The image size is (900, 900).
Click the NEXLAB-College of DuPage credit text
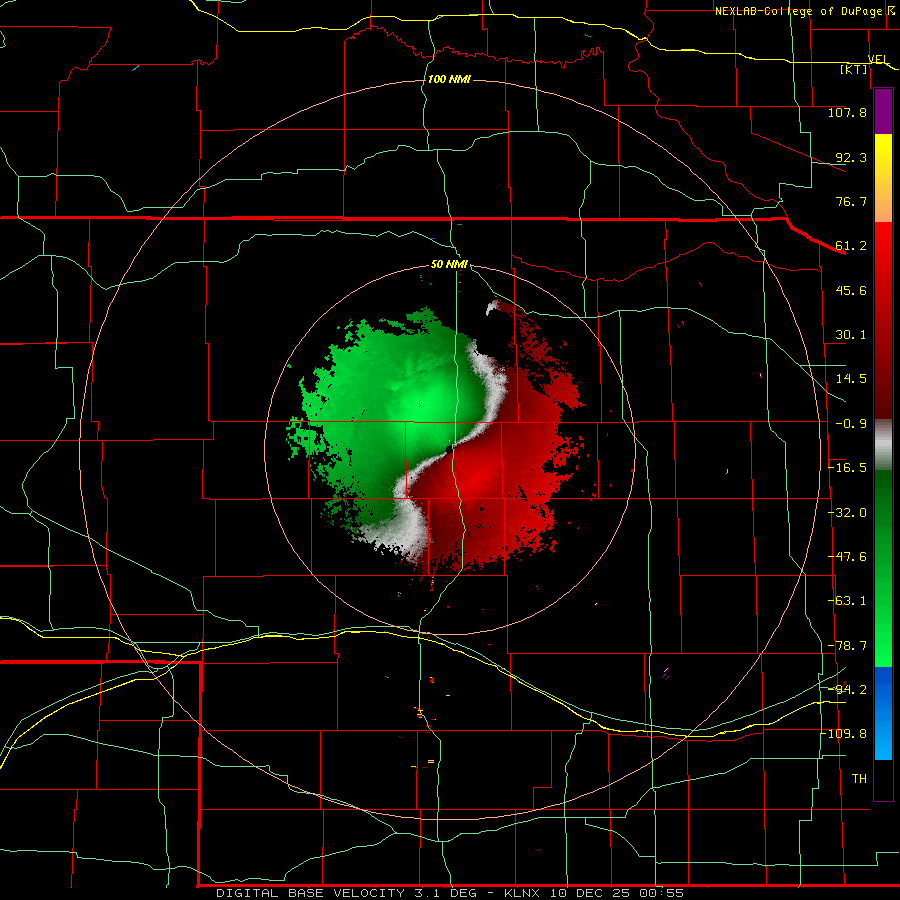[x=798, y=11]
